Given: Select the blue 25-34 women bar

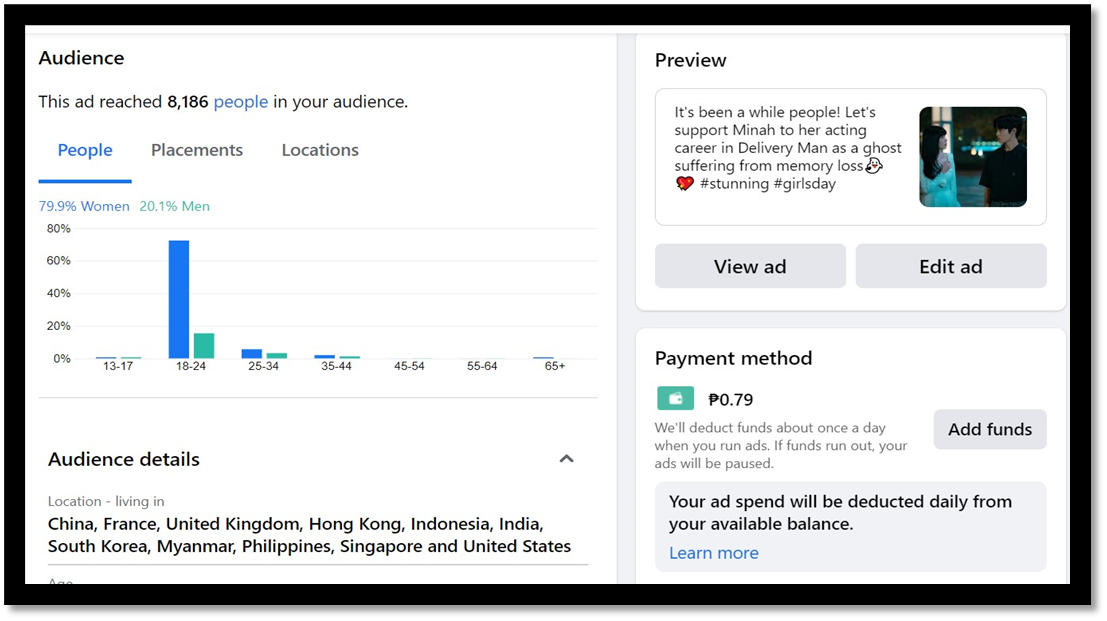Looking at the screenshot, I should tap(252, 353).
